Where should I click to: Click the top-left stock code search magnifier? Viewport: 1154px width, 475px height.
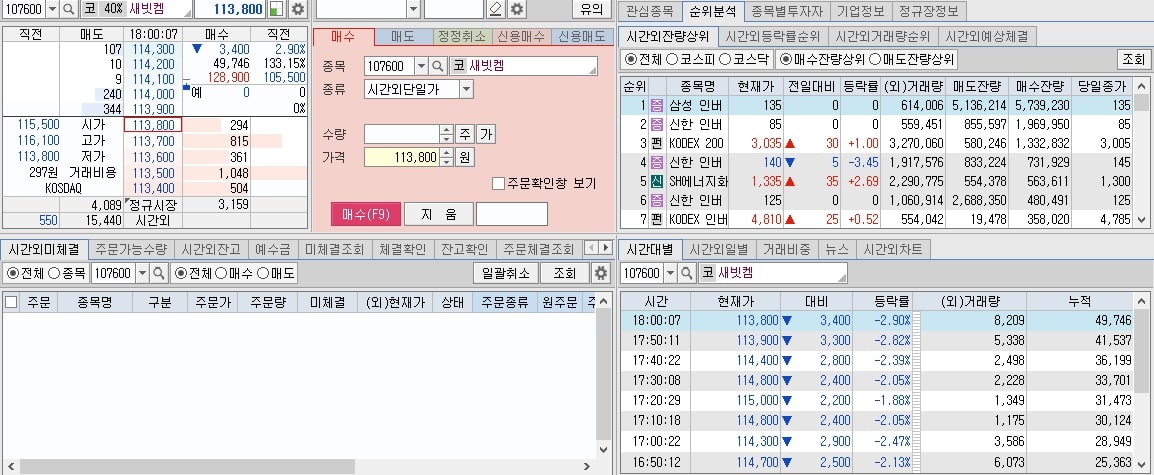68,9
